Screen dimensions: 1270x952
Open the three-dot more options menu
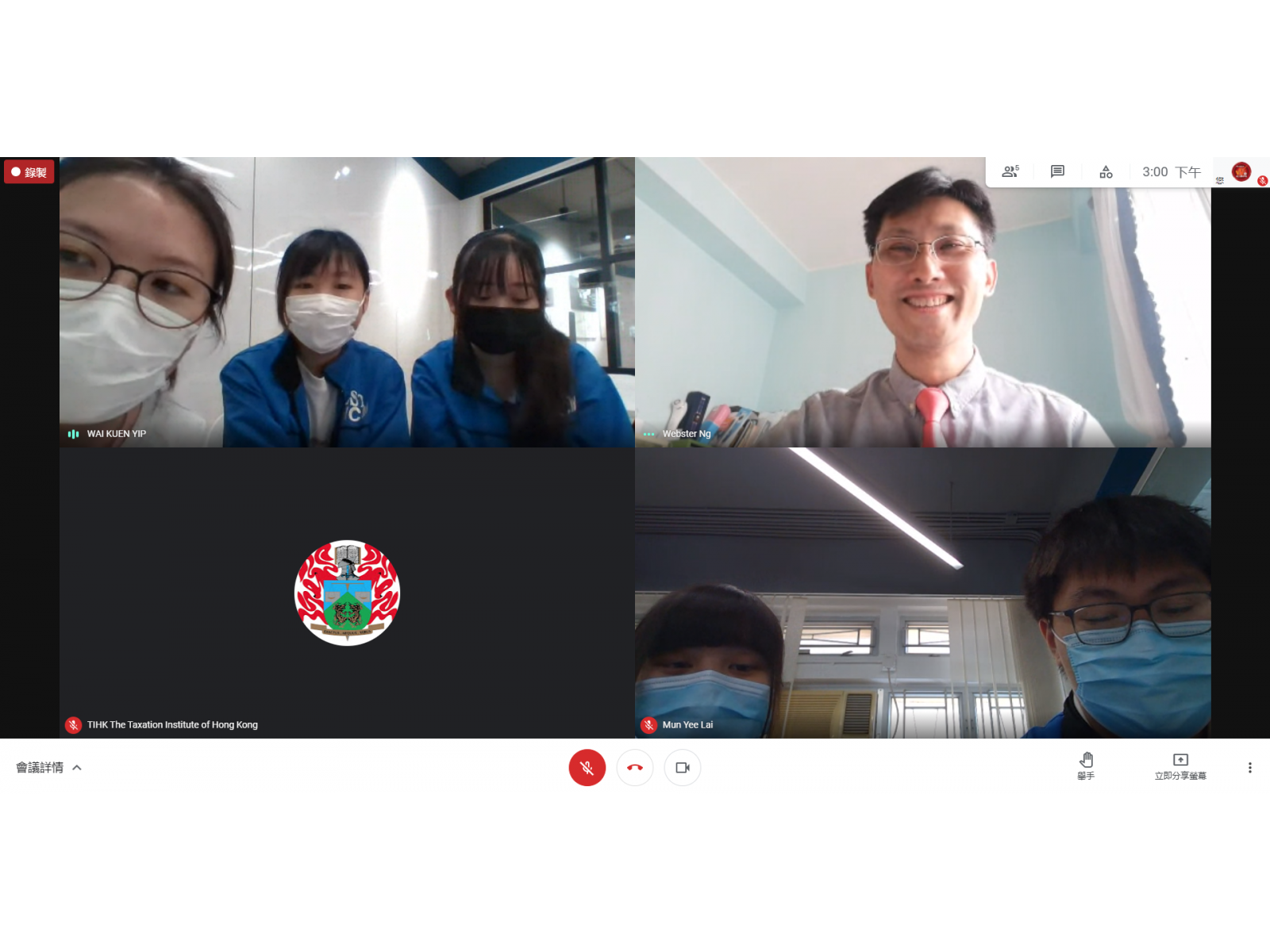[1249, 768]
